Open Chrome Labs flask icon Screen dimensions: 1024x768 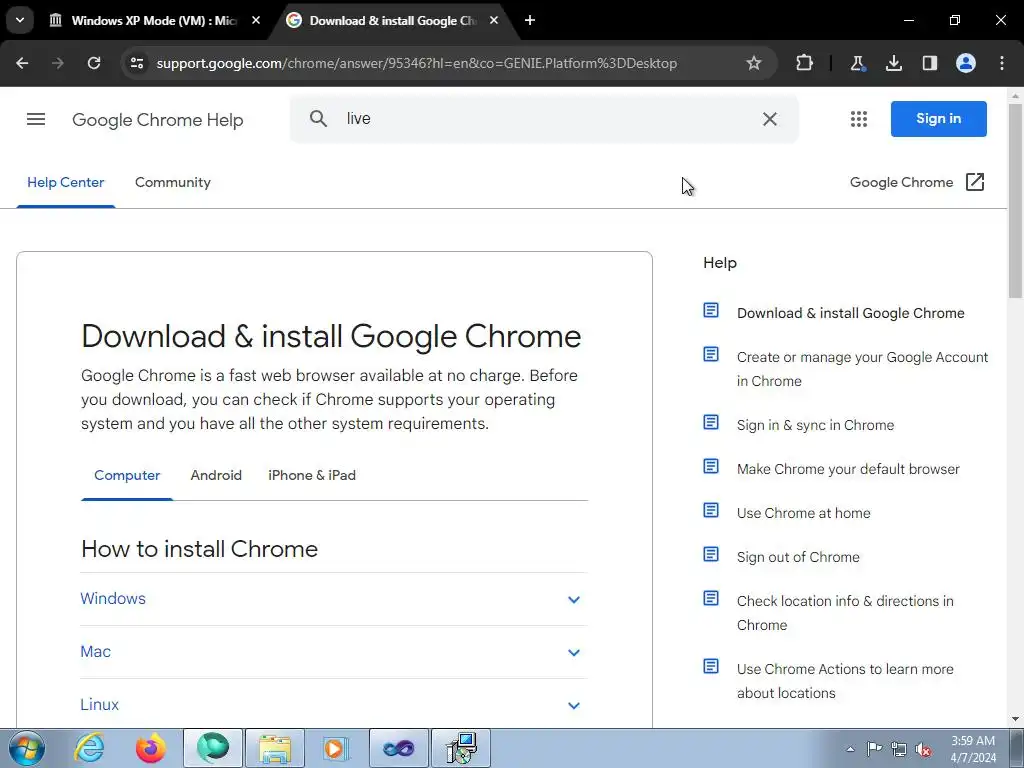[857, 63]
